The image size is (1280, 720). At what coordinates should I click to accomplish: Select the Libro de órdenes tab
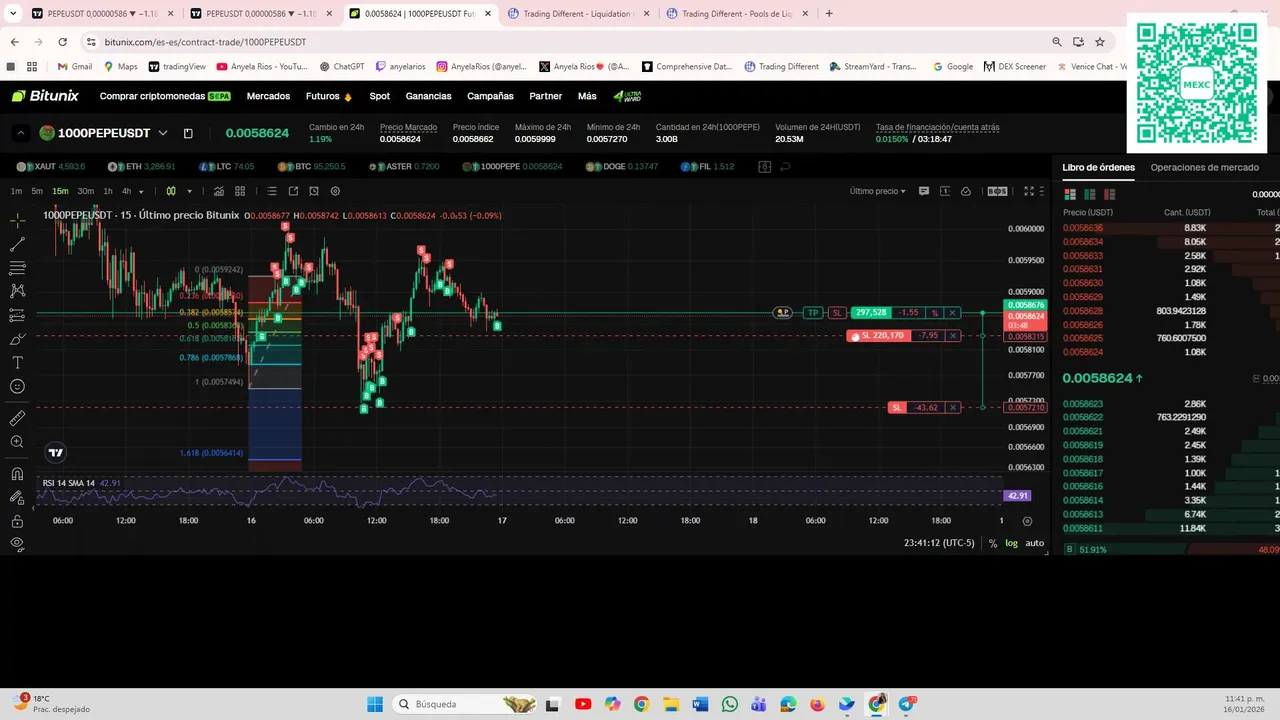pos(1098,167)
